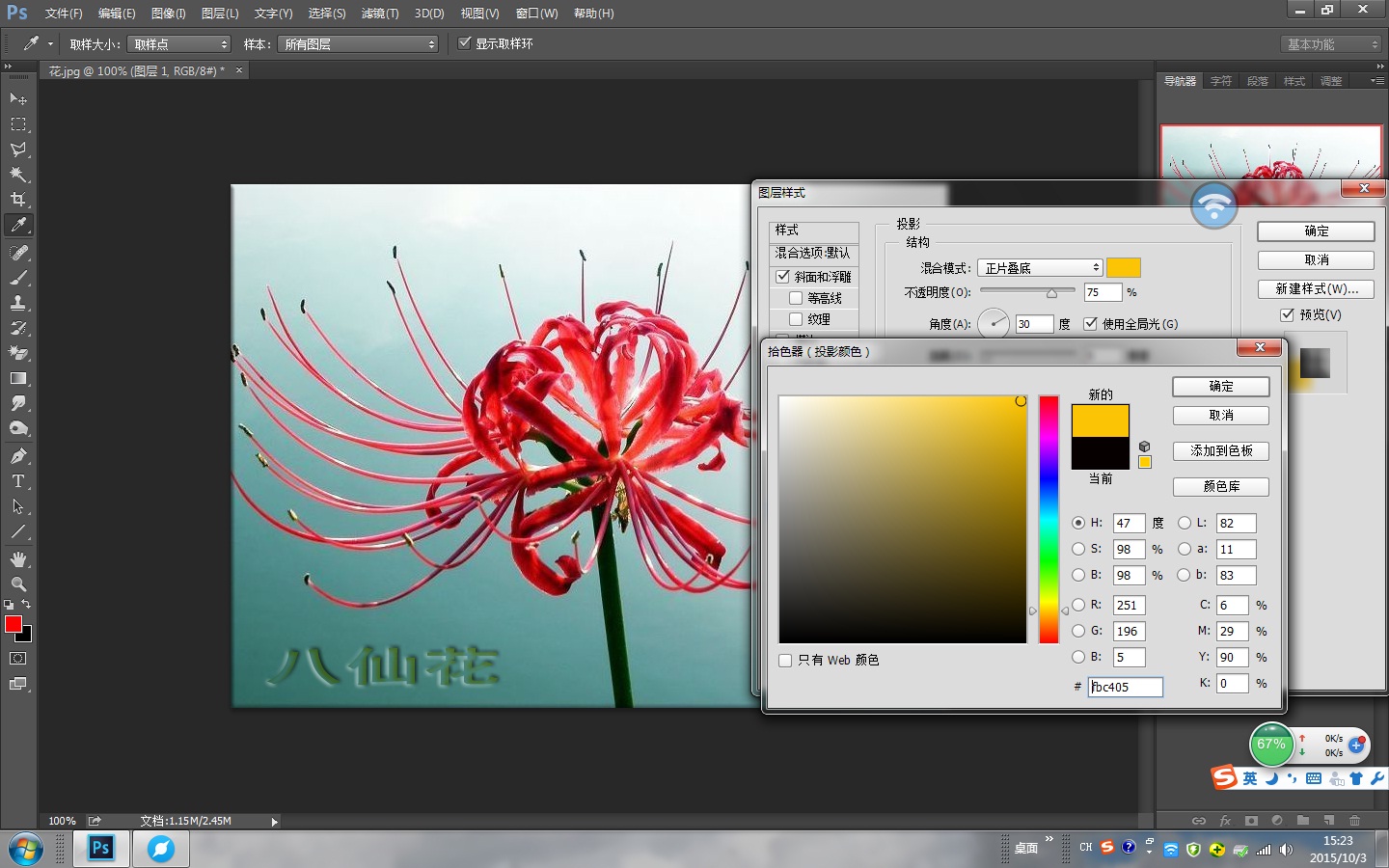This screenshot has width=1389, height=868.
Task: Select the Crop tool
Action: point(16,200)
